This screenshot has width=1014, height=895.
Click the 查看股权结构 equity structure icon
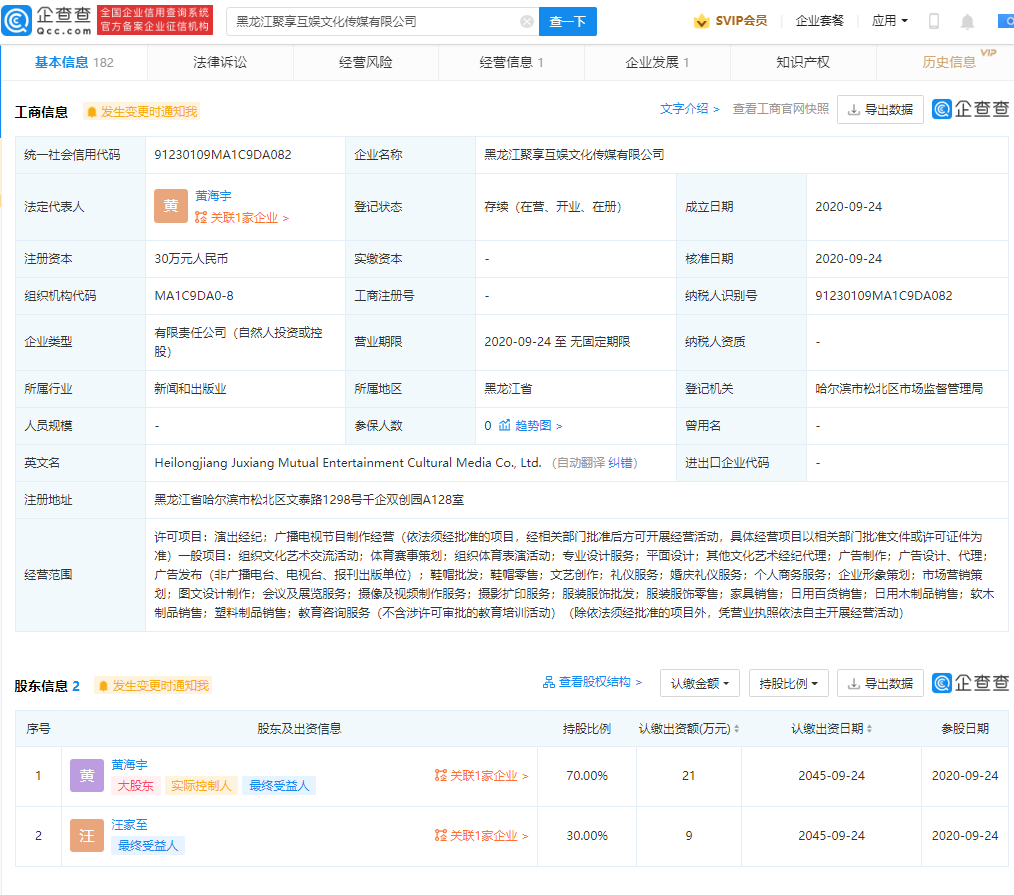click(x=549, y=682)
